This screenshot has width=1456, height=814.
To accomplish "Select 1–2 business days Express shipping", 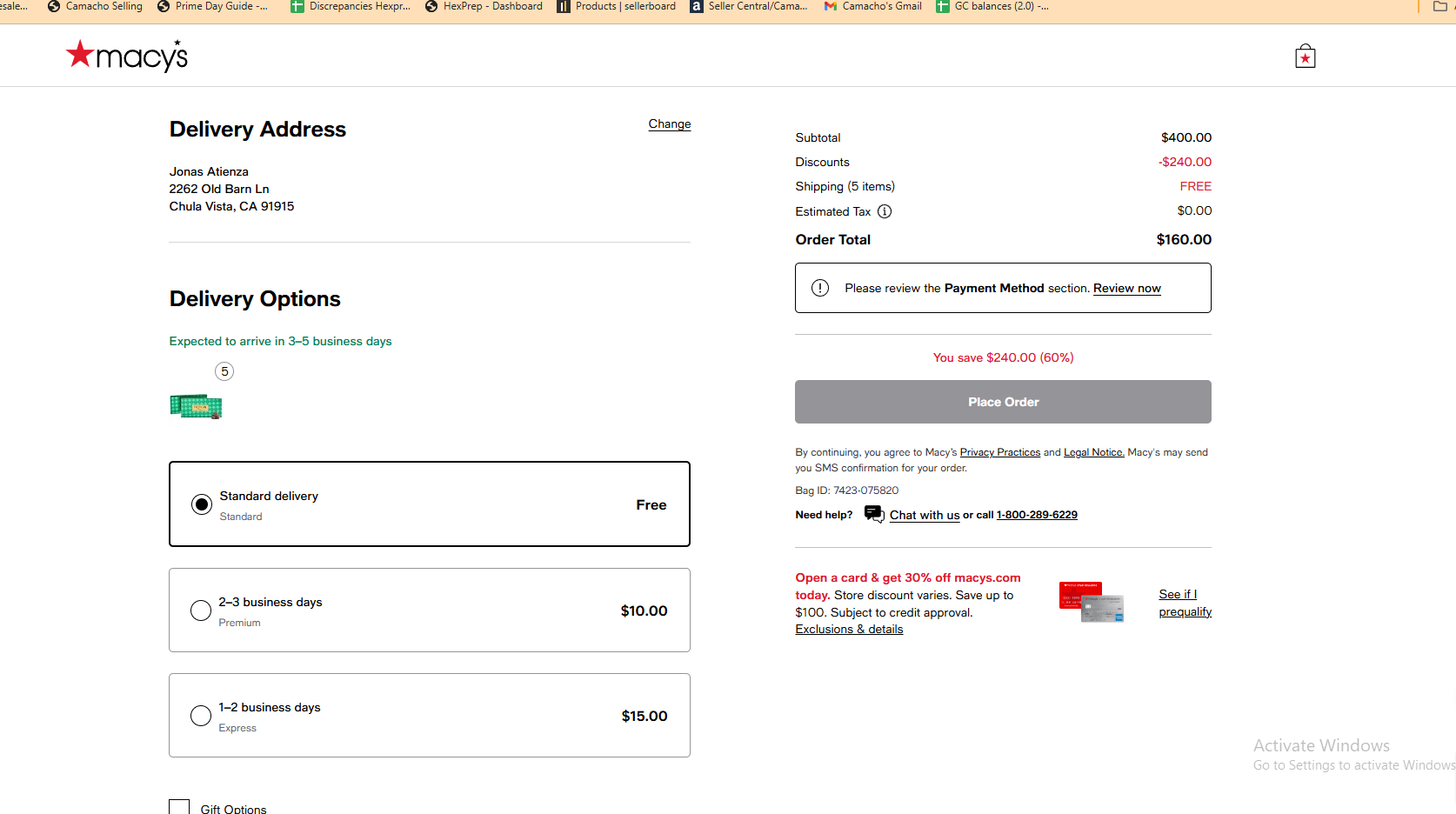I will point(201,716).
